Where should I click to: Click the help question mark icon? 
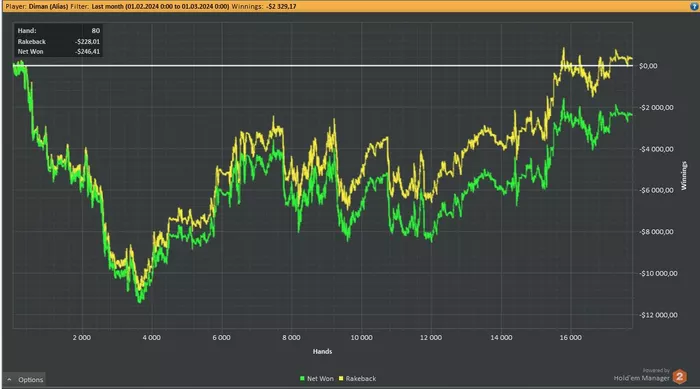click(695, 6)
